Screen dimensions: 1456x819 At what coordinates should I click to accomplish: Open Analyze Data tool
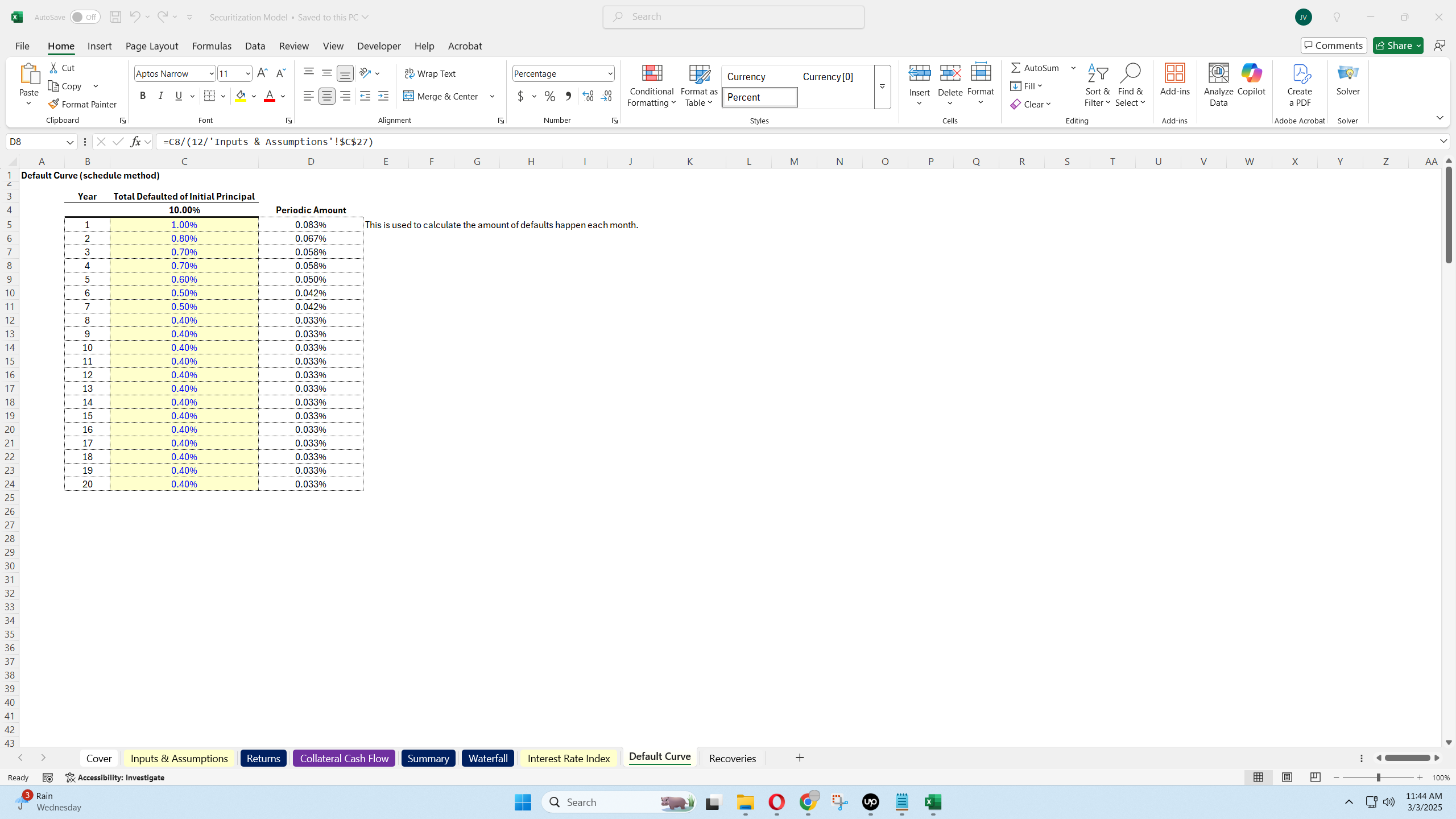click(x=1218, y=85)
